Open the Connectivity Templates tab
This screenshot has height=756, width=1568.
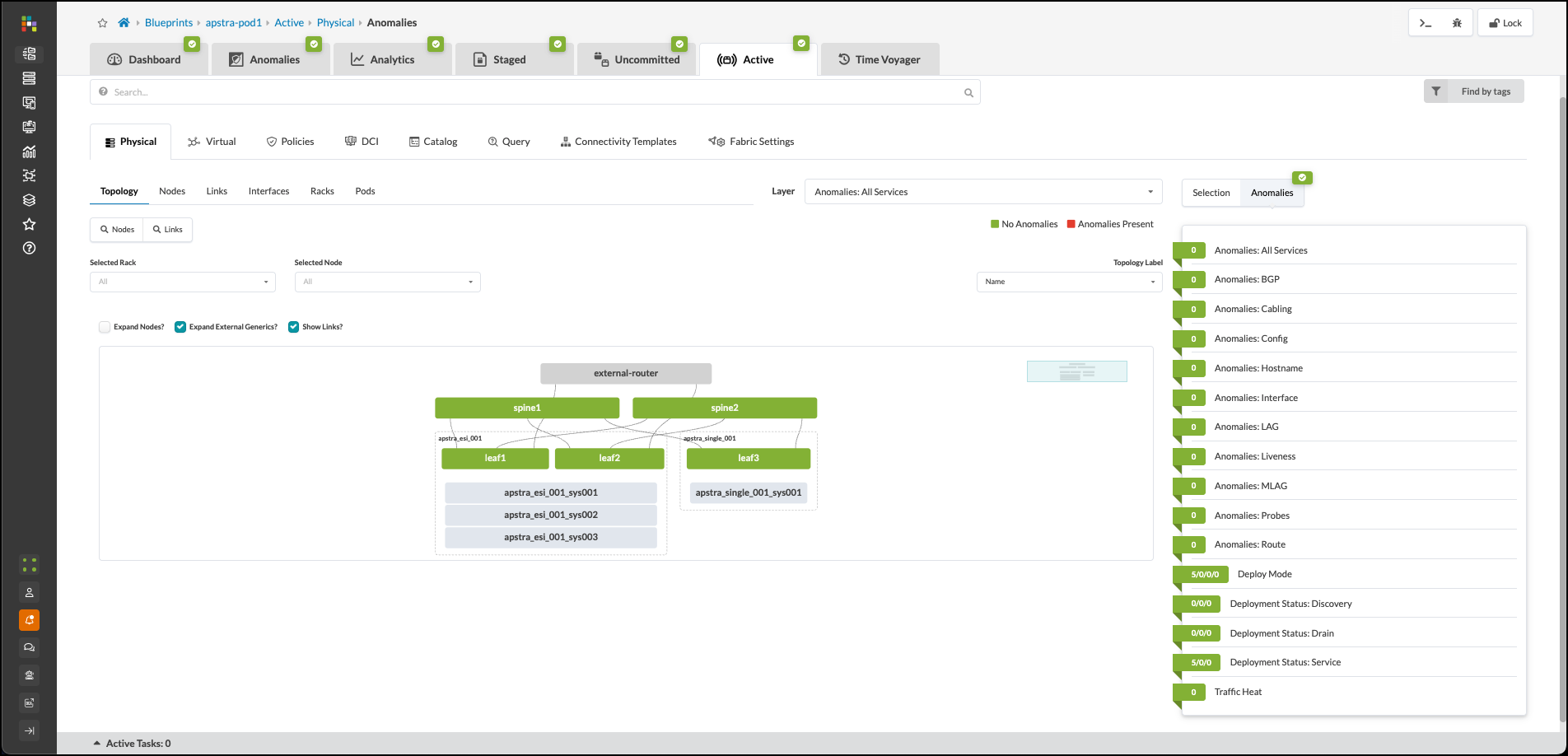coord(618,141)
